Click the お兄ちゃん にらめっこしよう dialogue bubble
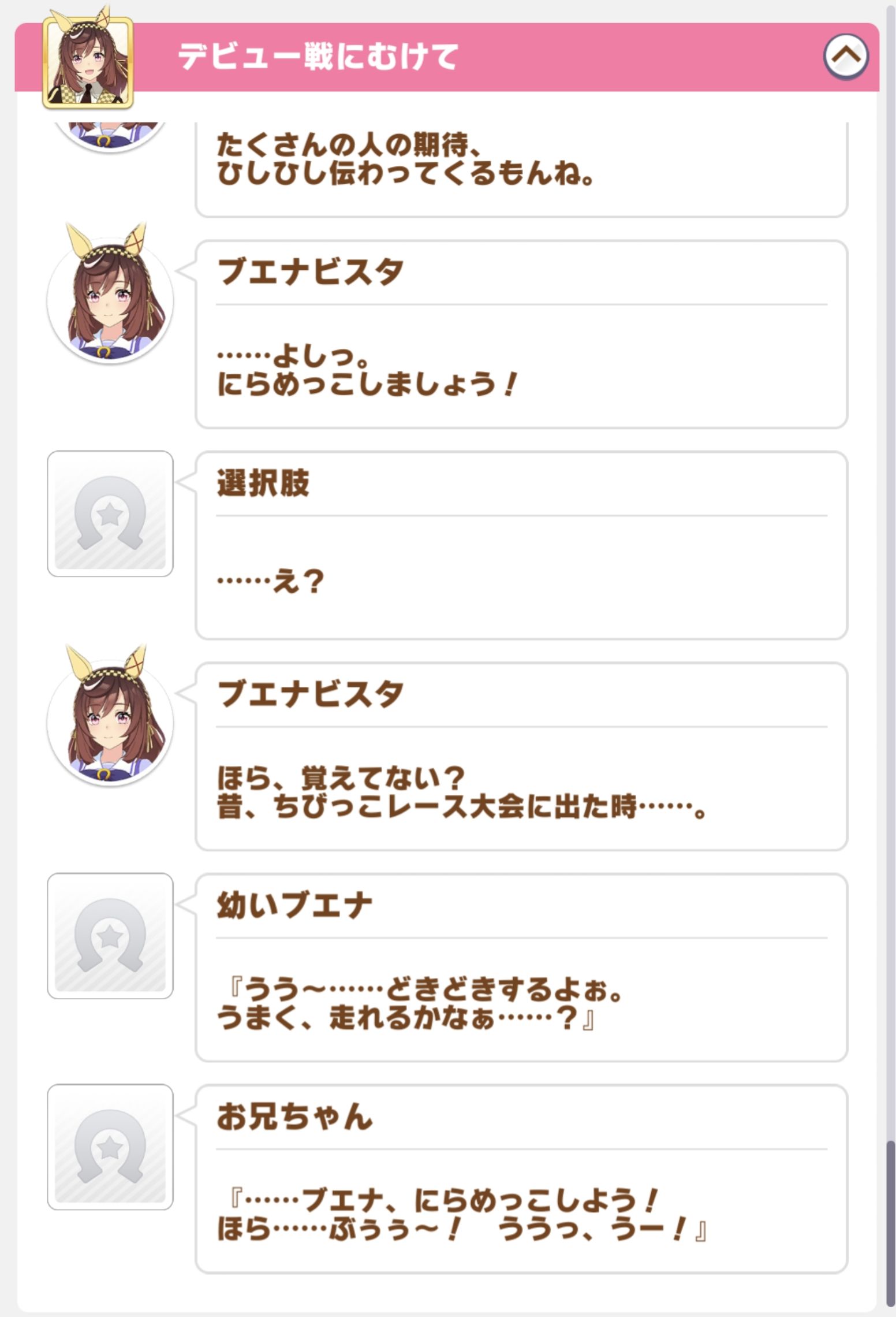 (521, 1213)
